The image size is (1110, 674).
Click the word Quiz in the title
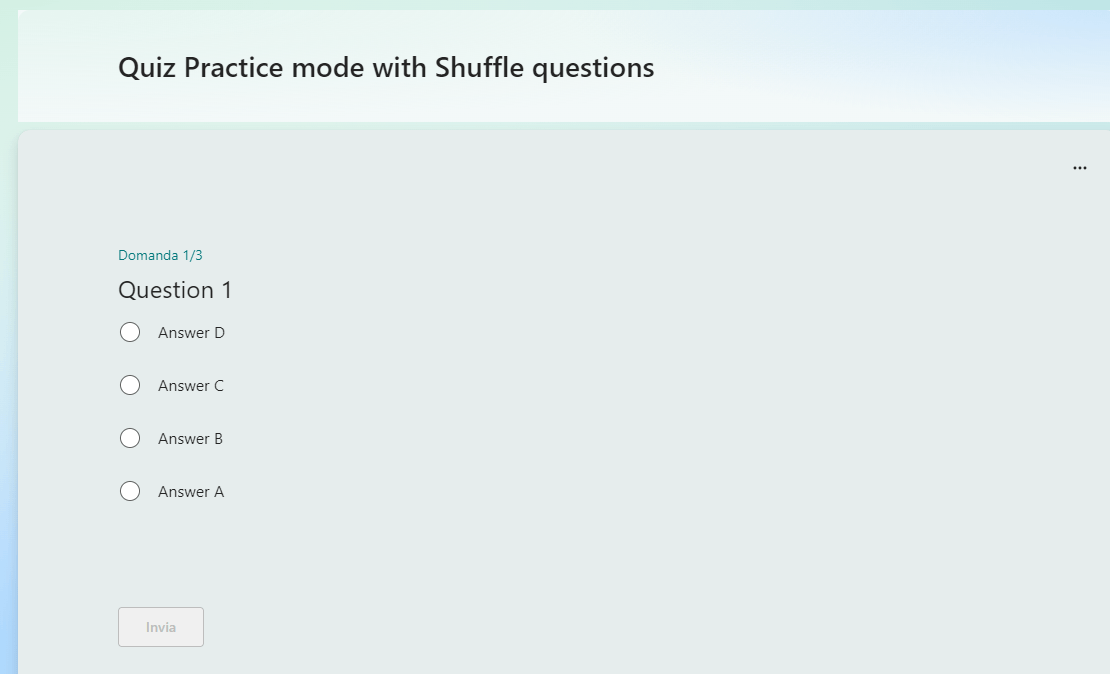(147, 68)
